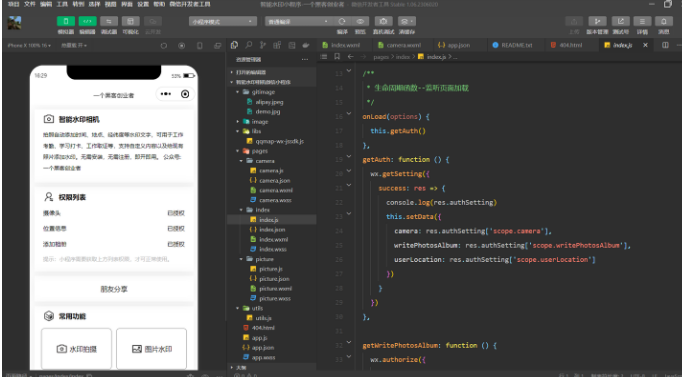The image size is (682, 377).
Task: Click the split editor icon
Action: (665, 45)
